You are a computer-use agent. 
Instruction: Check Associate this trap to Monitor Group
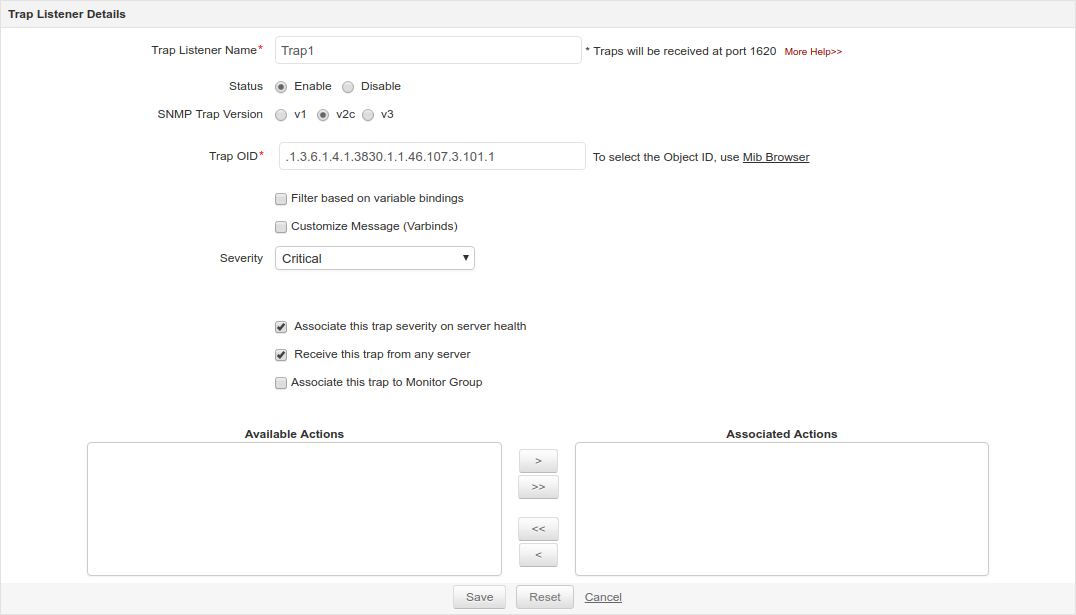click(281, 383)
